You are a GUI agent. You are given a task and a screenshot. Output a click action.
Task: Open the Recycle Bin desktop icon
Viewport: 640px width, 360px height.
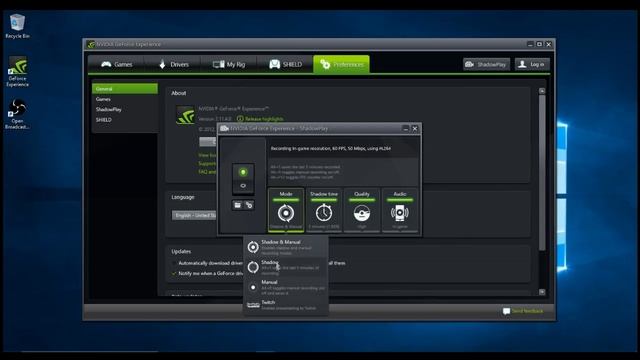click(17, 26)
